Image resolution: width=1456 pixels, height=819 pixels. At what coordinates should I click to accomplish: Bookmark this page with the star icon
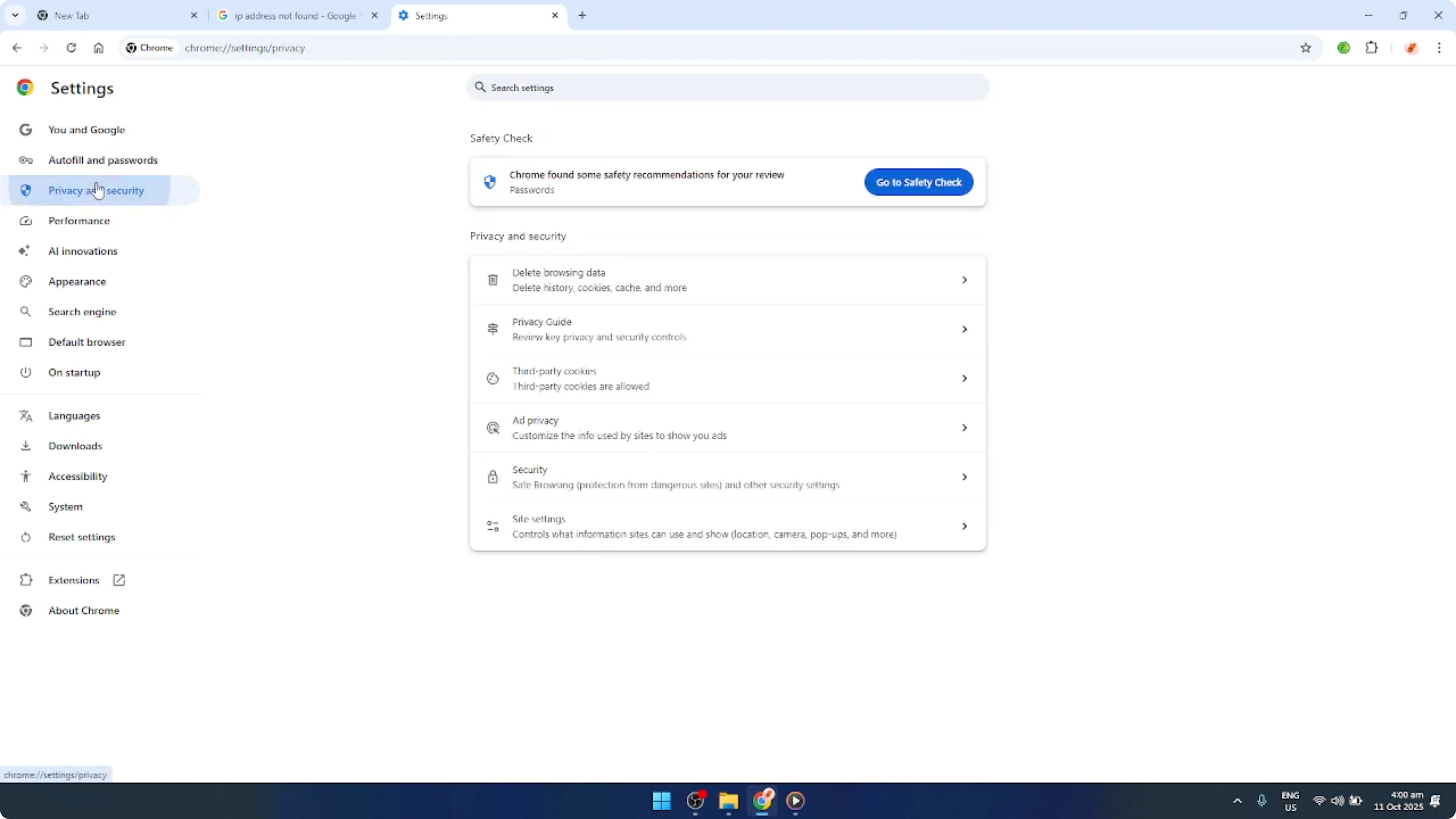click(1306, 48)
